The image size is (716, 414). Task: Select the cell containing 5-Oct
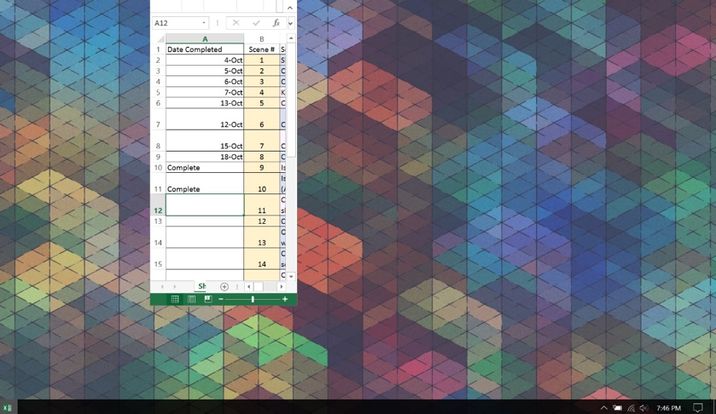click(205, 71)
